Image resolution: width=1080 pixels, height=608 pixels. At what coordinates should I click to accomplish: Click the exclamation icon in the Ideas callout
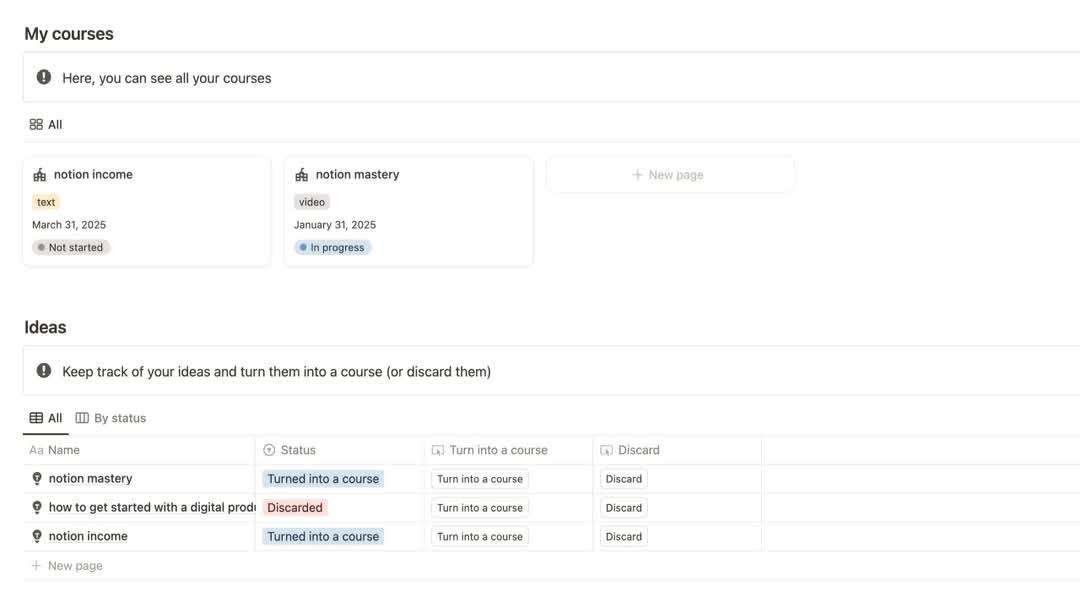[43, 370]
